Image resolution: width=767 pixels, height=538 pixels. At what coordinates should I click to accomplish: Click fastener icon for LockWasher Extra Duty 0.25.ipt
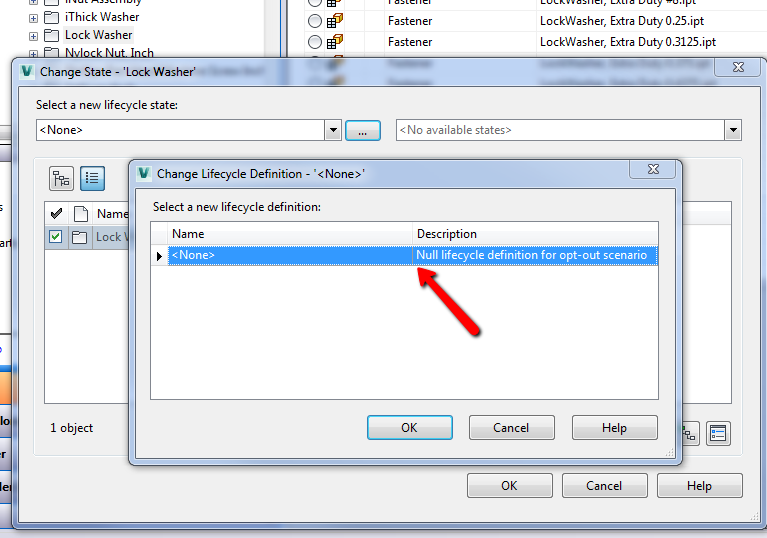point(335,21)
